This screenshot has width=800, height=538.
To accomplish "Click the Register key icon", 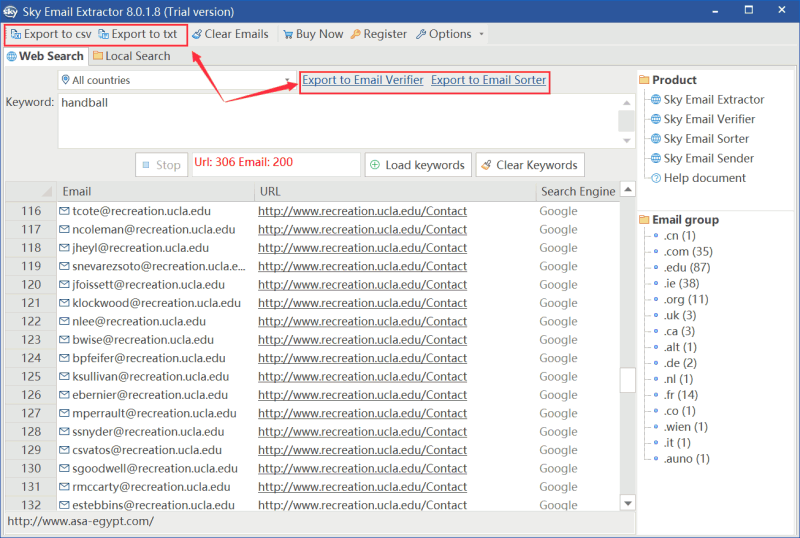I will pos(356,34).
